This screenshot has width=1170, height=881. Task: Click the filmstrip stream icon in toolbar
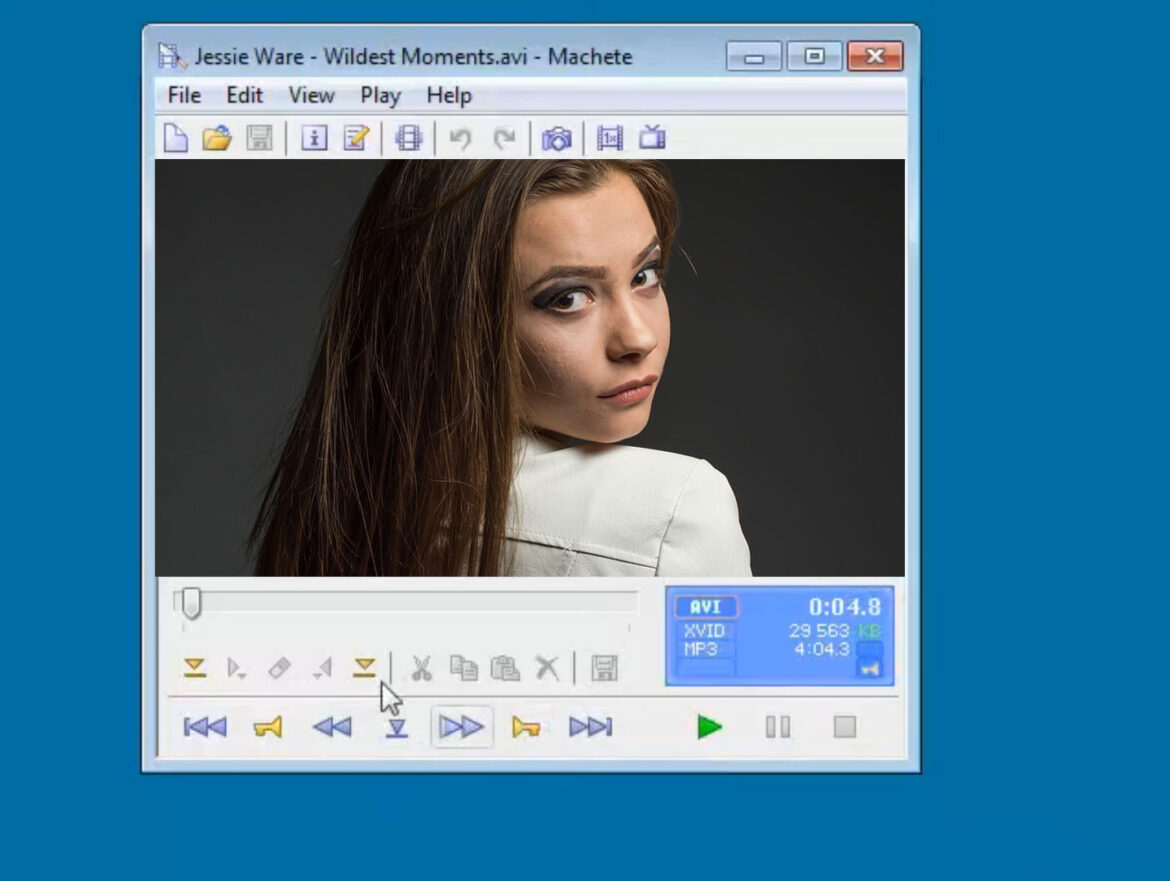(x=408, y=138)
